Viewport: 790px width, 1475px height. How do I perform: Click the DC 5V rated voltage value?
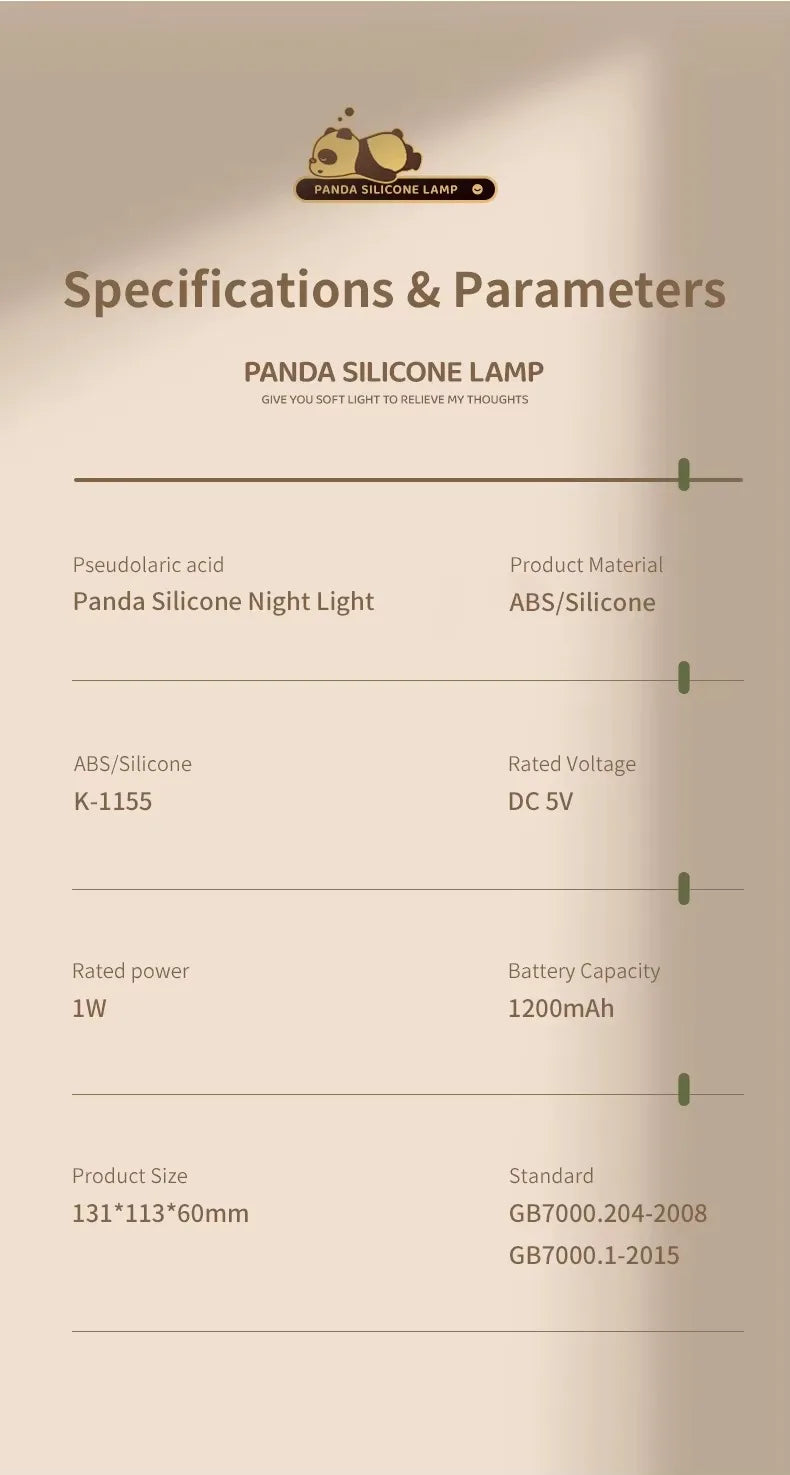pos(540,802)
